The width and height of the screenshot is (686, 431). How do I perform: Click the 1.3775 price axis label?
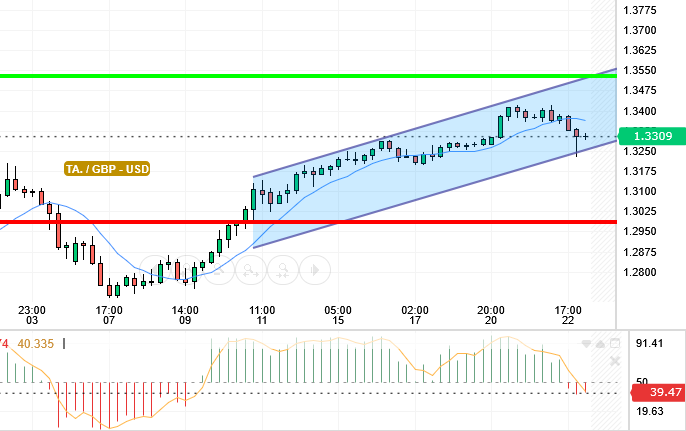(640, 10)
